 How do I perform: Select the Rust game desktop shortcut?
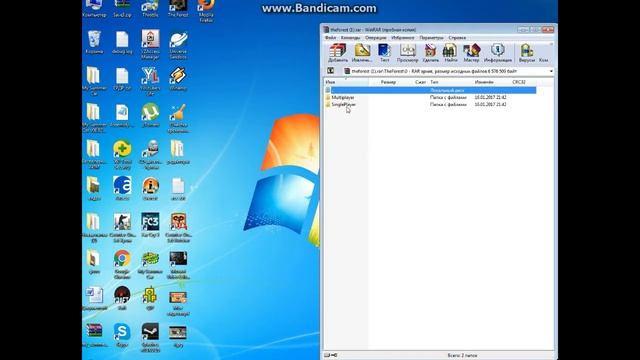122,298
